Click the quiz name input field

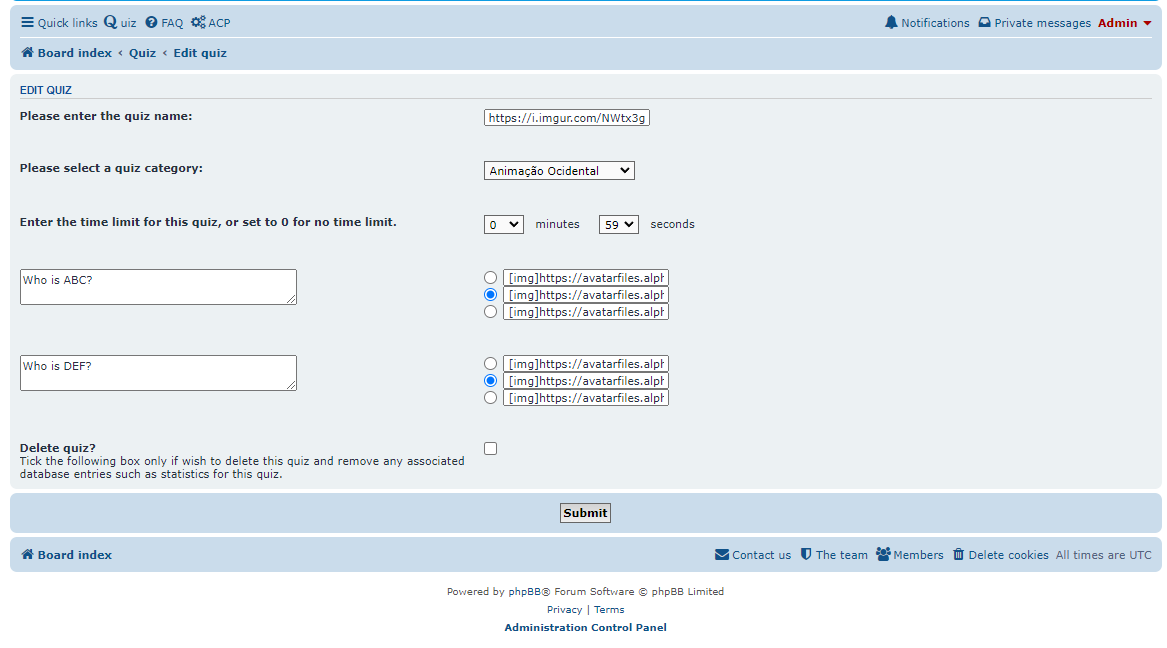click(566, 118)
